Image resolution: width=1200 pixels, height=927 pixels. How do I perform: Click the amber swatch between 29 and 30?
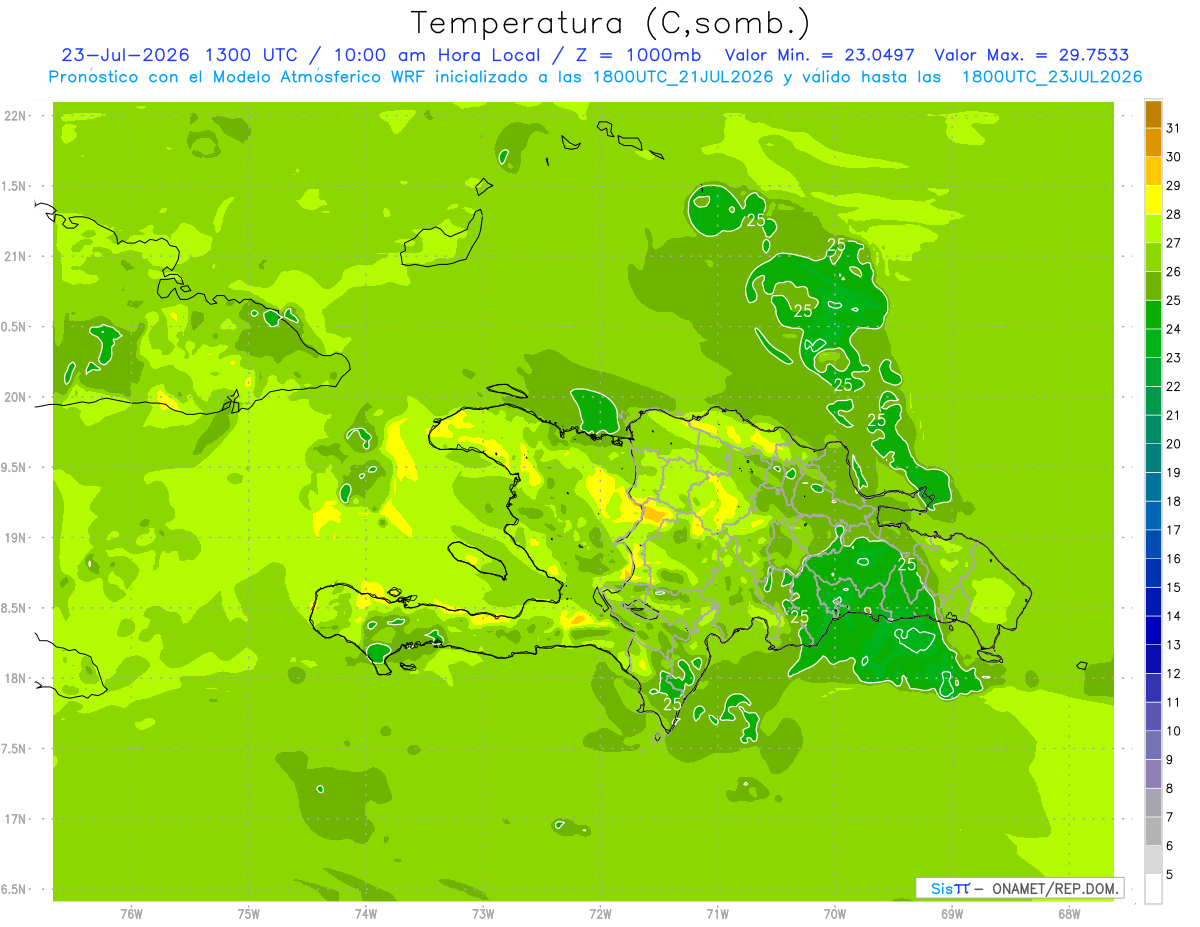(x=1153, y=171)
